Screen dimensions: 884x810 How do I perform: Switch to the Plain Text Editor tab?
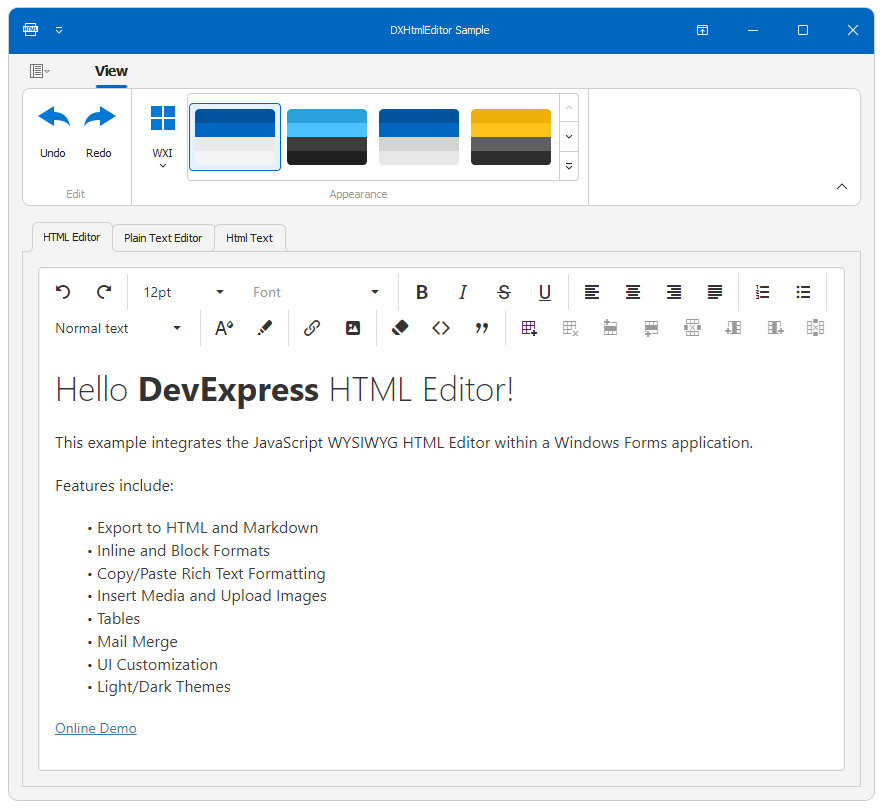click(163, 238)
